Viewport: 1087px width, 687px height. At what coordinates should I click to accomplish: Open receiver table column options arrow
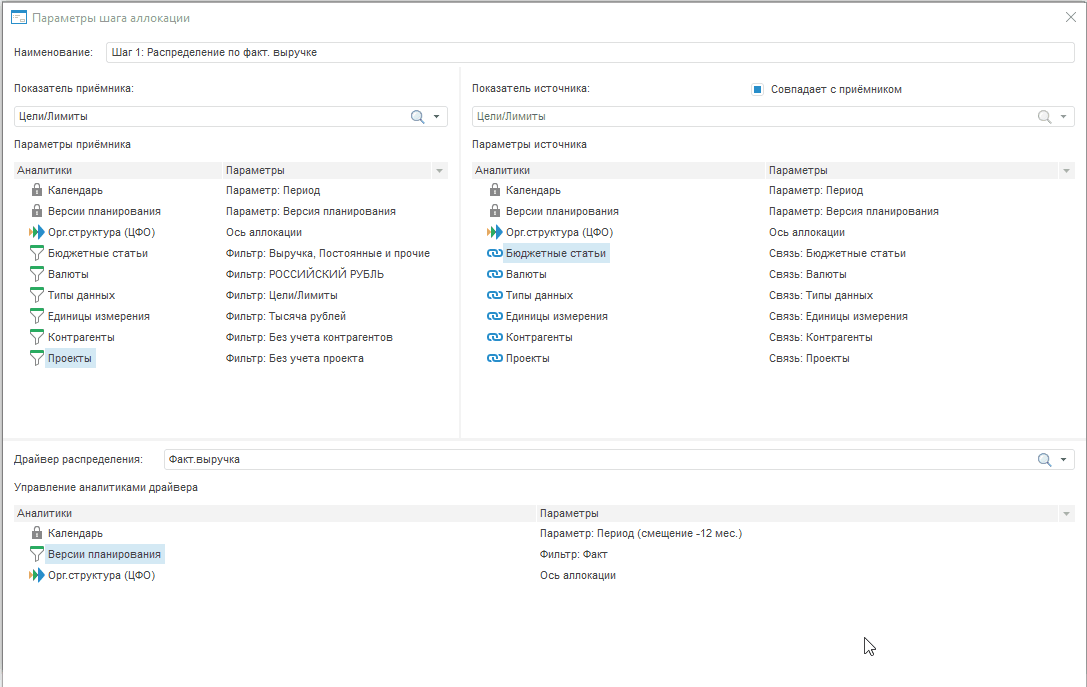point(438,171)
